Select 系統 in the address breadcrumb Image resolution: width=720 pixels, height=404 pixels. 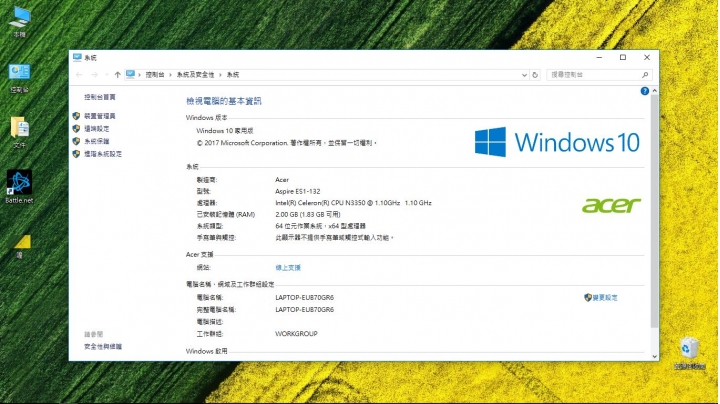[233, 75]
